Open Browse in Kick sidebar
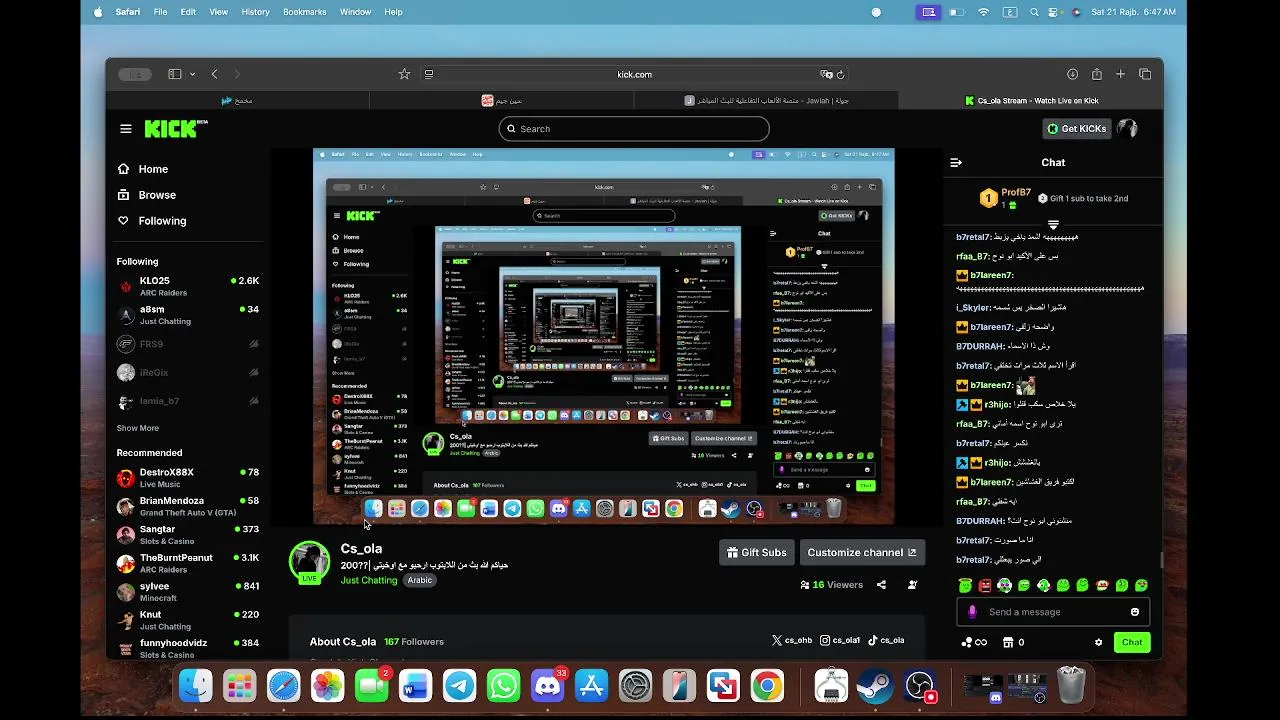Image resolution: width=1280 pixels, height=720 pixels. tap(147, 195)
